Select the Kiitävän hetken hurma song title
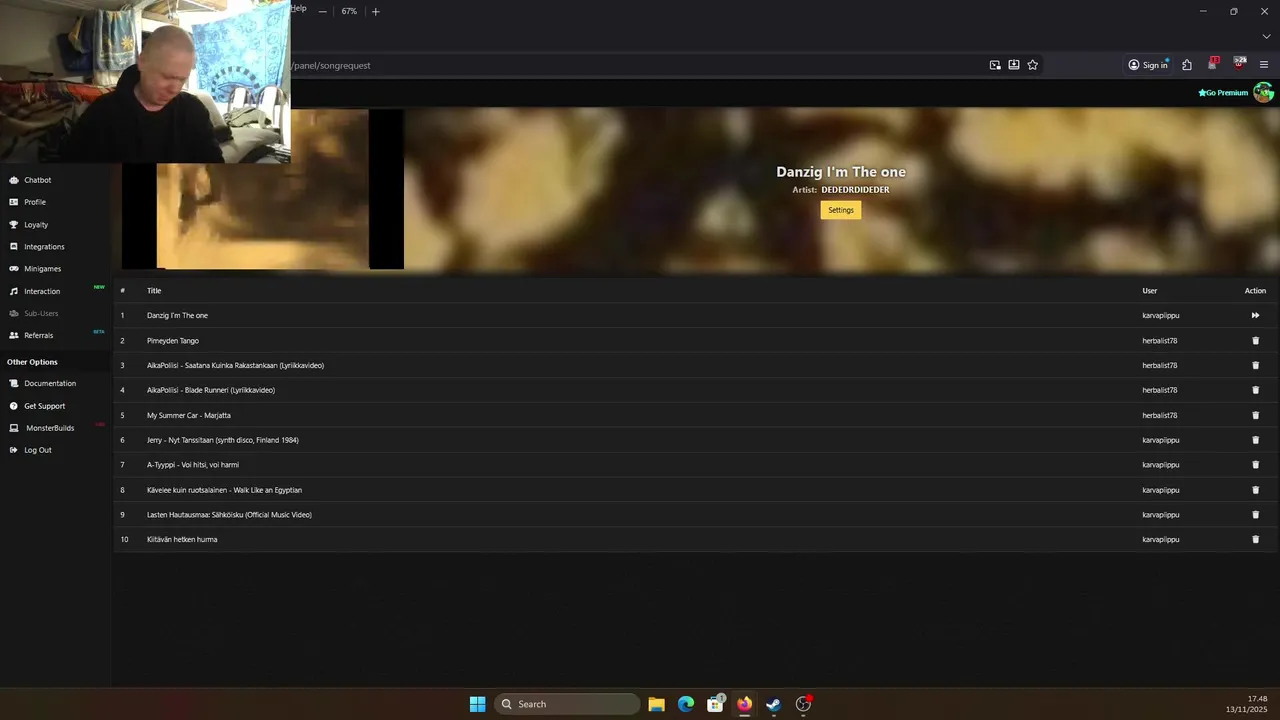1280x720 pixels. [x=182, y=539]
